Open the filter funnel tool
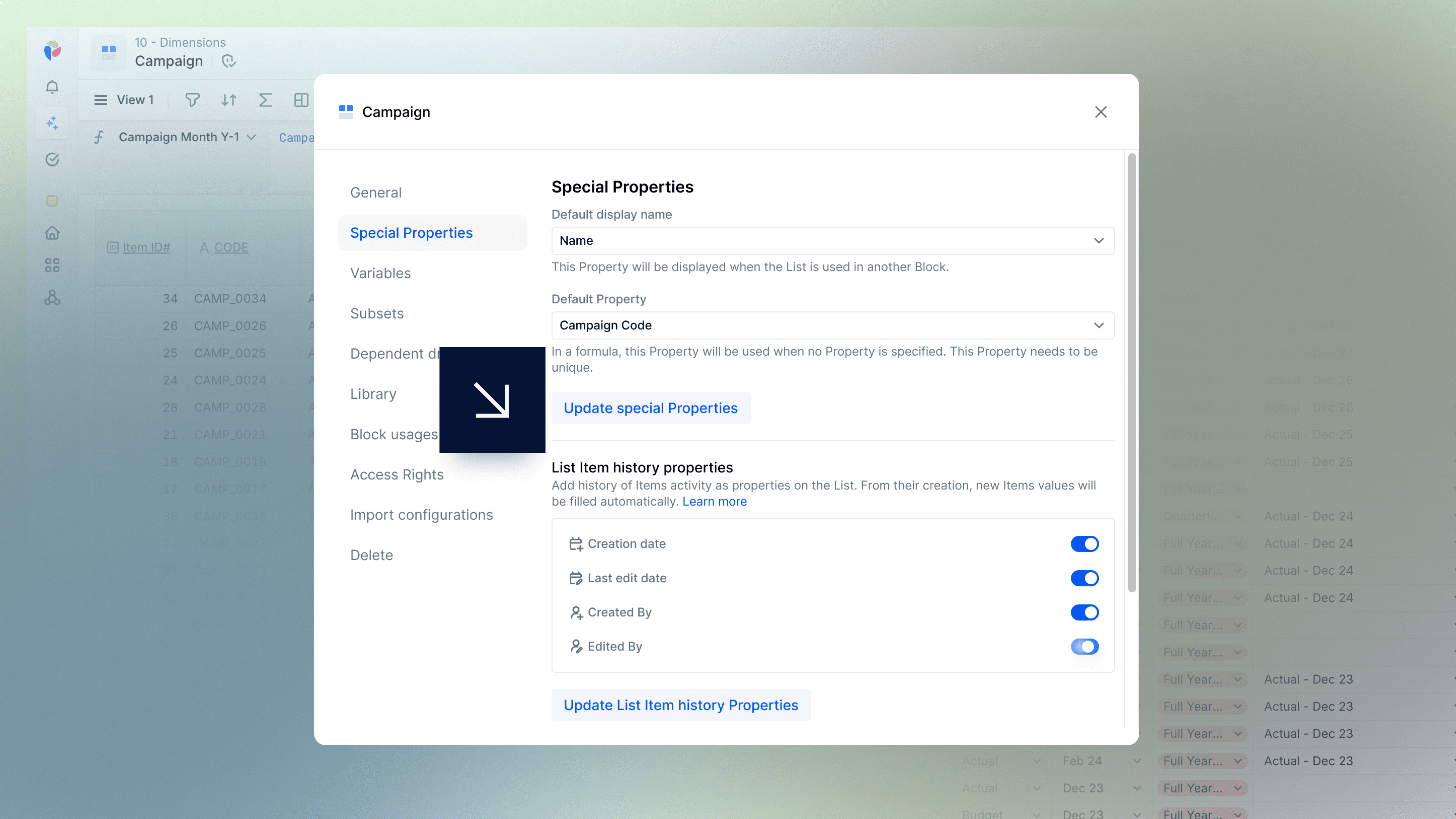1456x819 pixels. 192,100
